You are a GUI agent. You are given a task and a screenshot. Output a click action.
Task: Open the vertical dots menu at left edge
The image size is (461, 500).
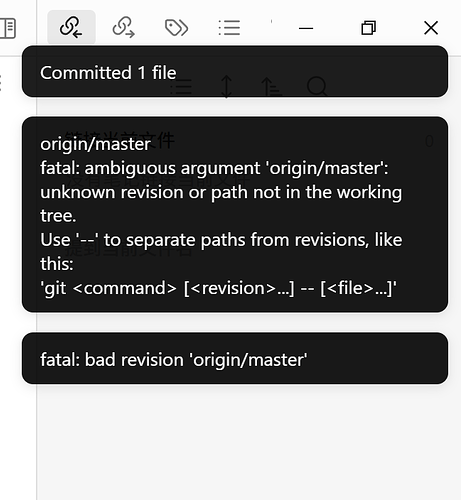click(1, 83)
